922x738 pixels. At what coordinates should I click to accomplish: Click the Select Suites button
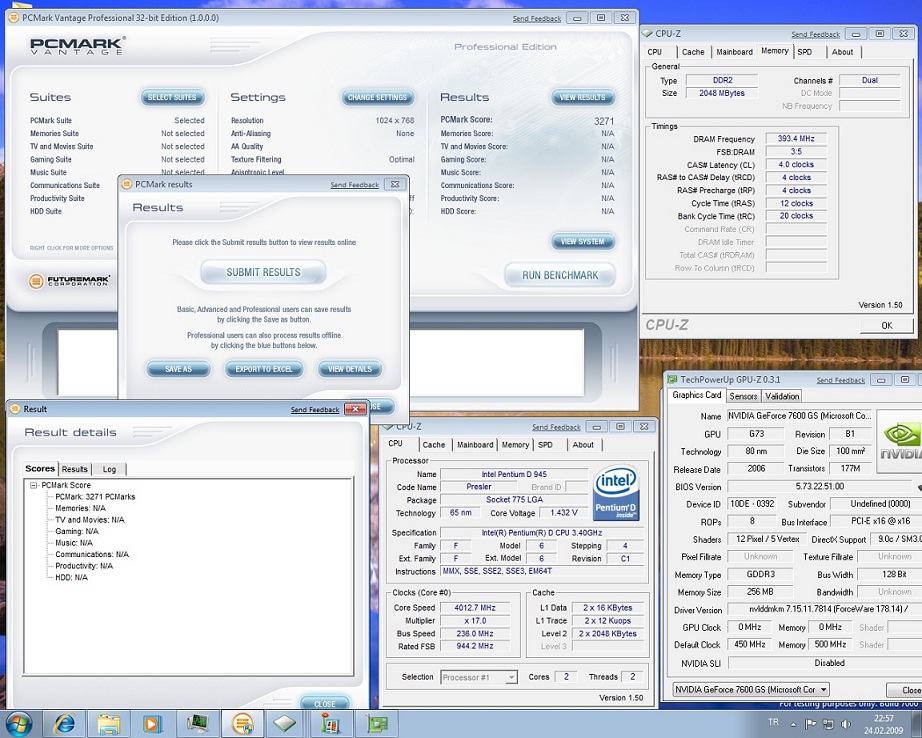172,97
